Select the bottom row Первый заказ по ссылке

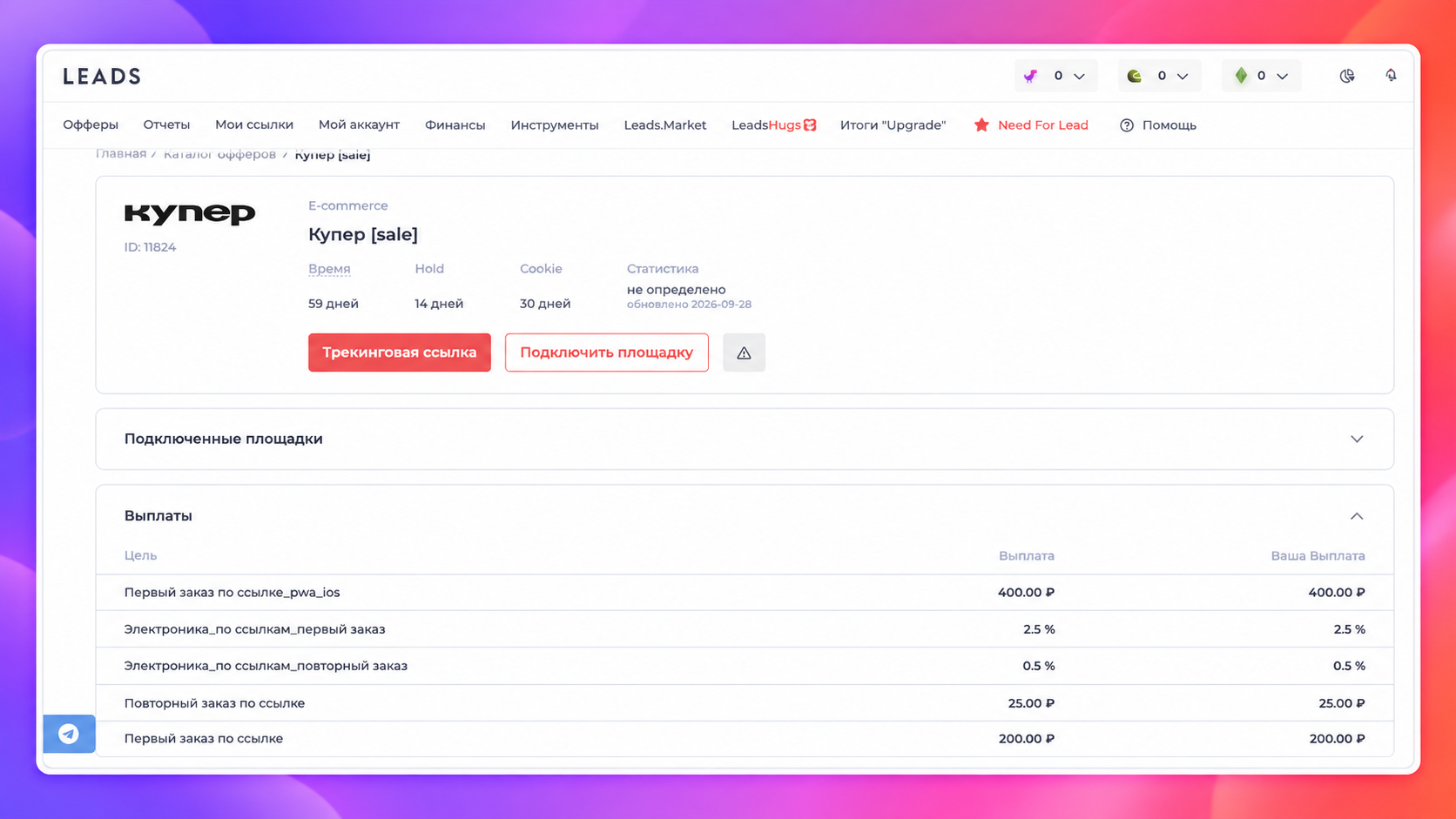(745, 739)
